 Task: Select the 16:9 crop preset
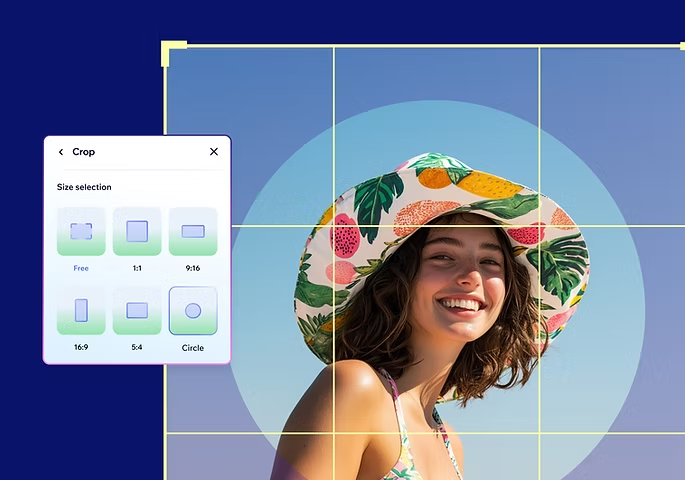pyautogui.click(x=81, y=311)
